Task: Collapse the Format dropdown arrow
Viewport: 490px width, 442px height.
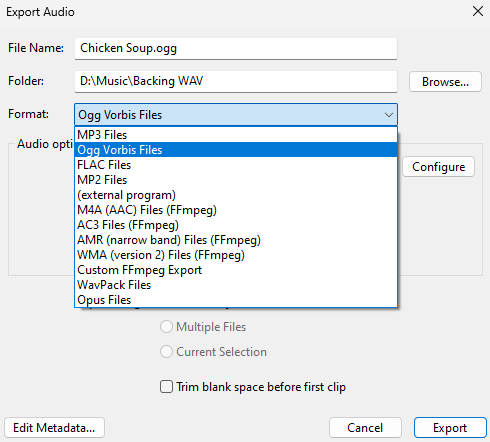Action: click(388, 115)
